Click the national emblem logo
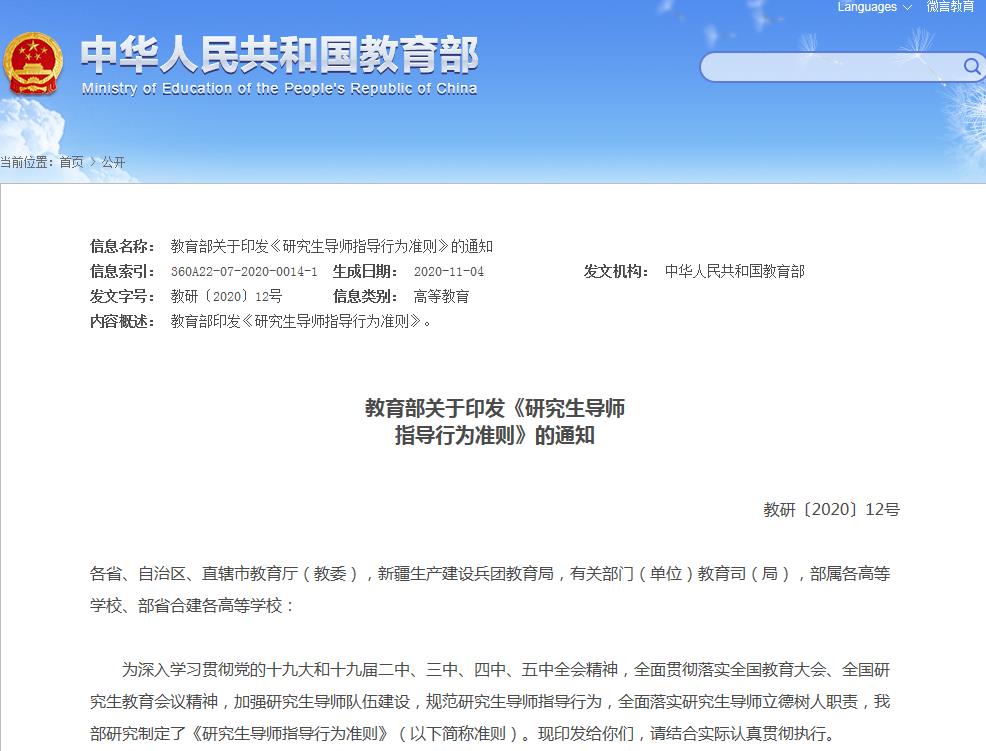This screenshot has width=986, height=751. (35, 62)
